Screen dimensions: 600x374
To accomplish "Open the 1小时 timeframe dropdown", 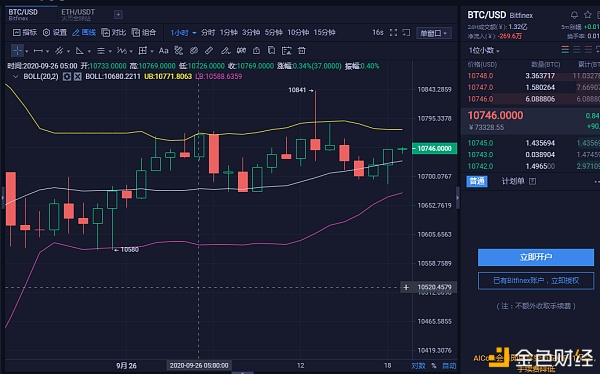I will pos(183,33).
